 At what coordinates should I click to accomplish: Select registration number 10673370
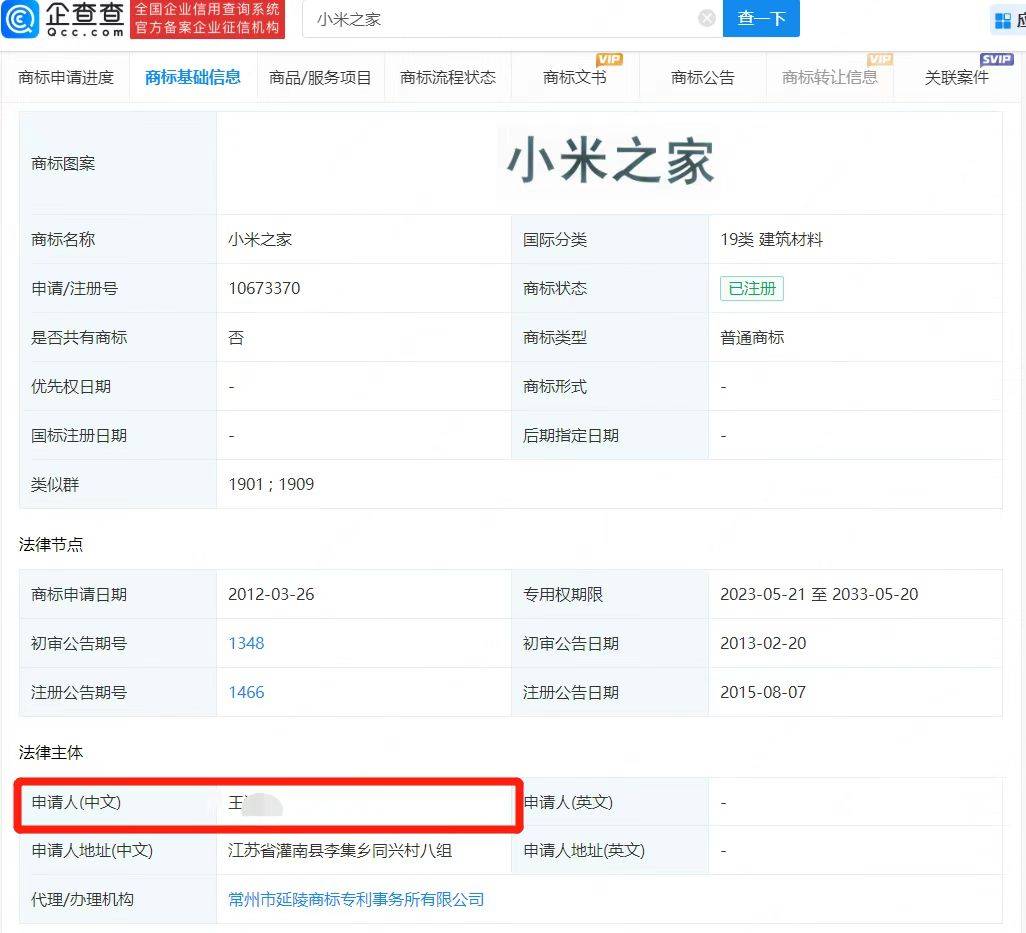pyautogui.click(x=264, y=289)
